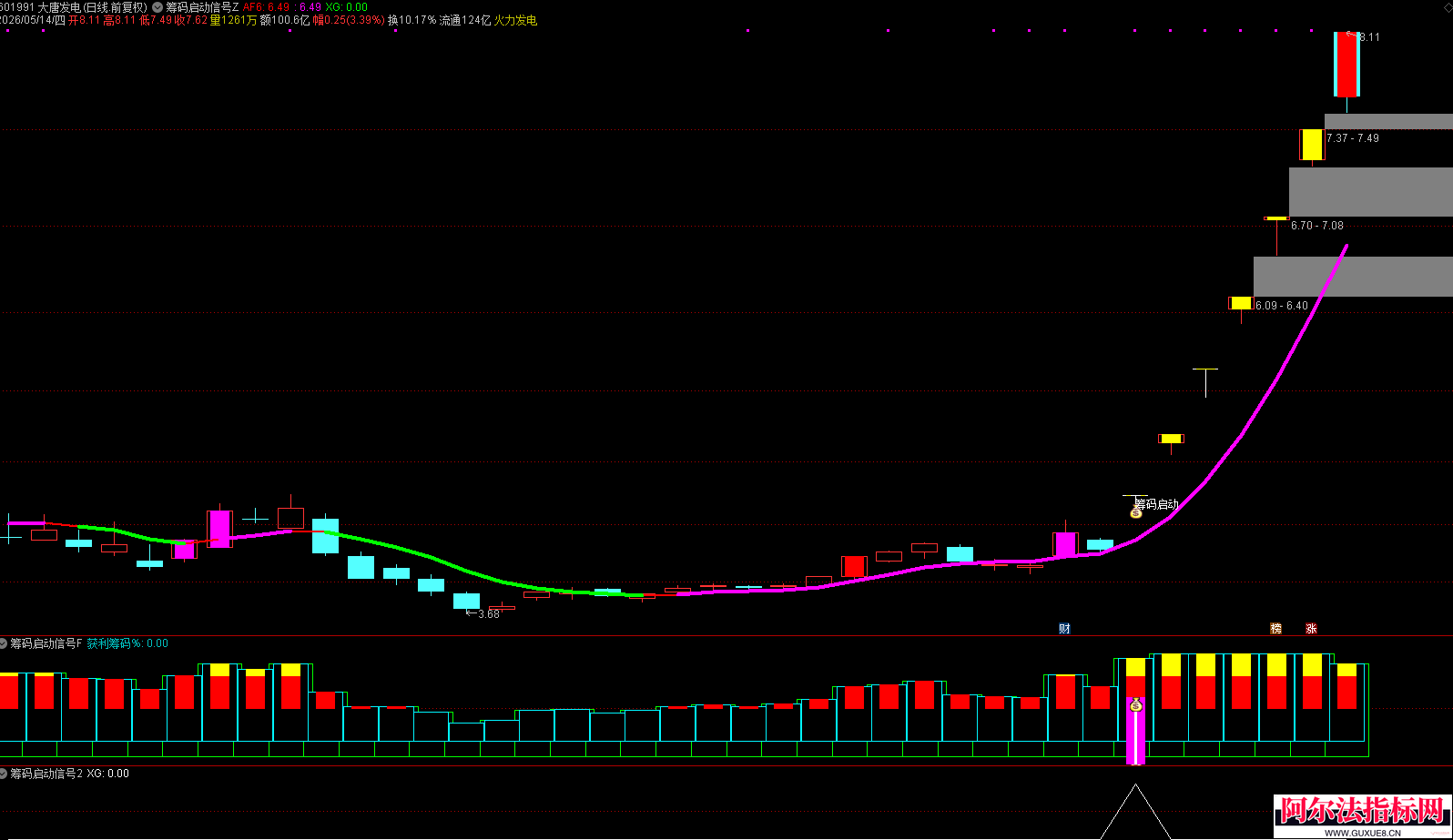
Task: Click the 榜 ranking marker icon
Action: pos(1275,629)
